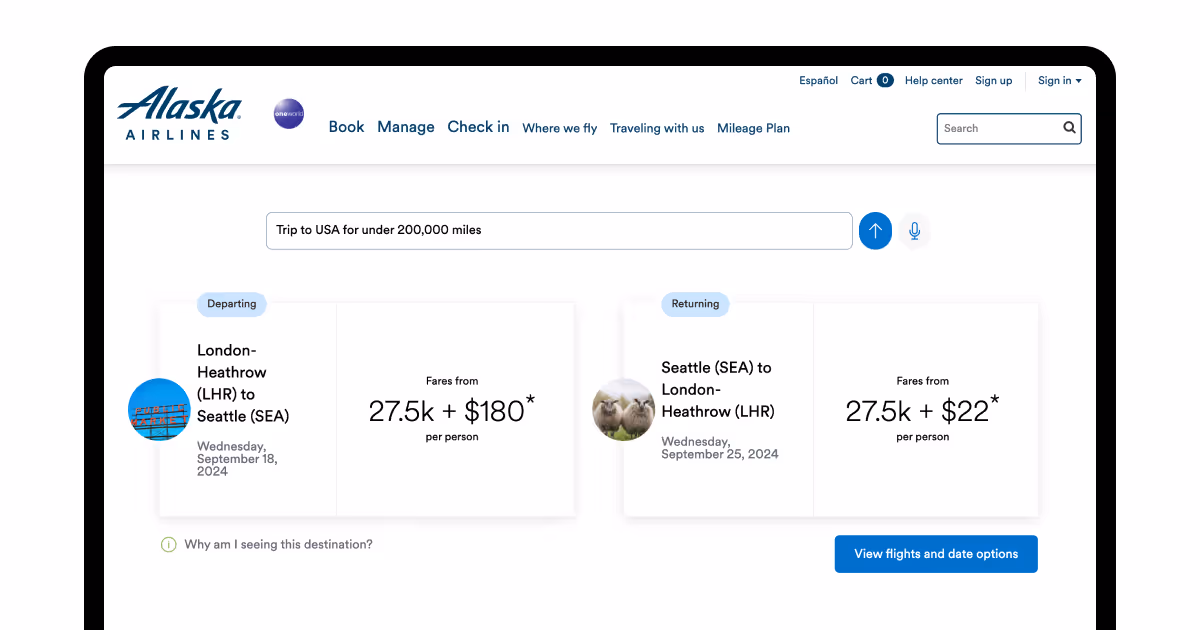Open the Mileage Plan menu
The height and width of the screenshot is (630, 1200).
tap(753, 128)
